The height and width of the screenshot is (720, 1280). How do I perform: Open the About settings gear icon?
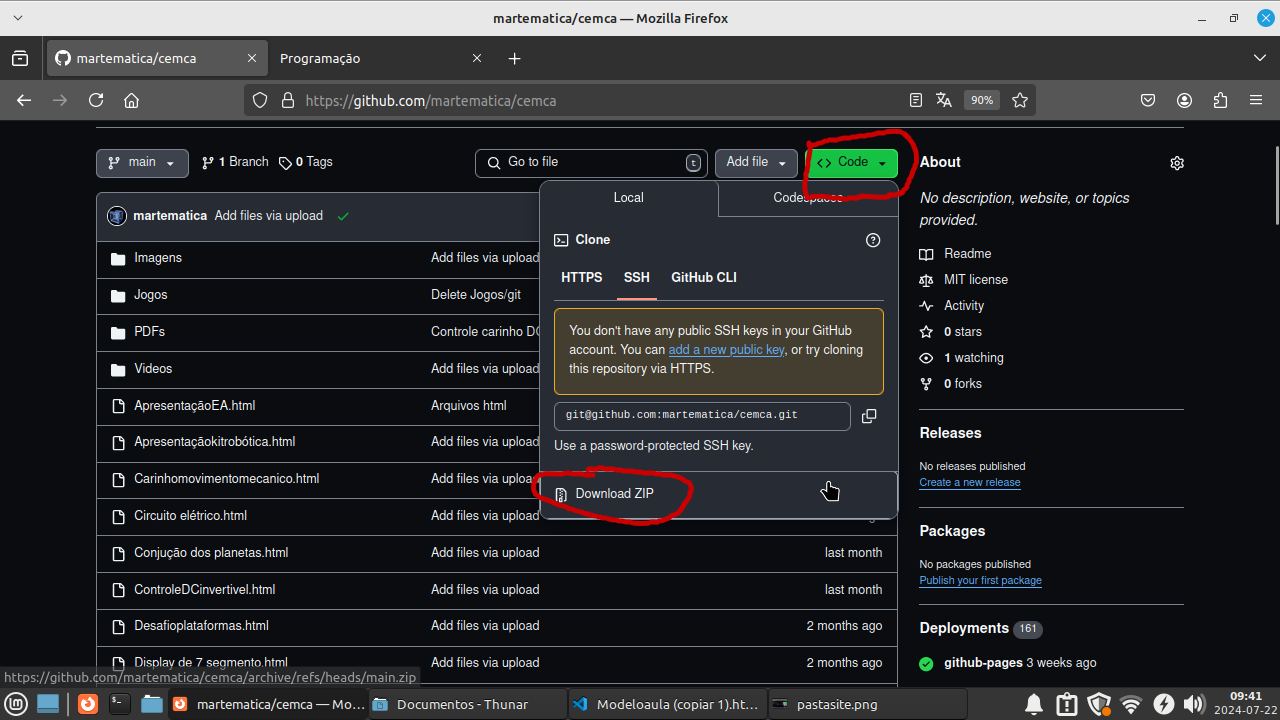click(1177, 163)
